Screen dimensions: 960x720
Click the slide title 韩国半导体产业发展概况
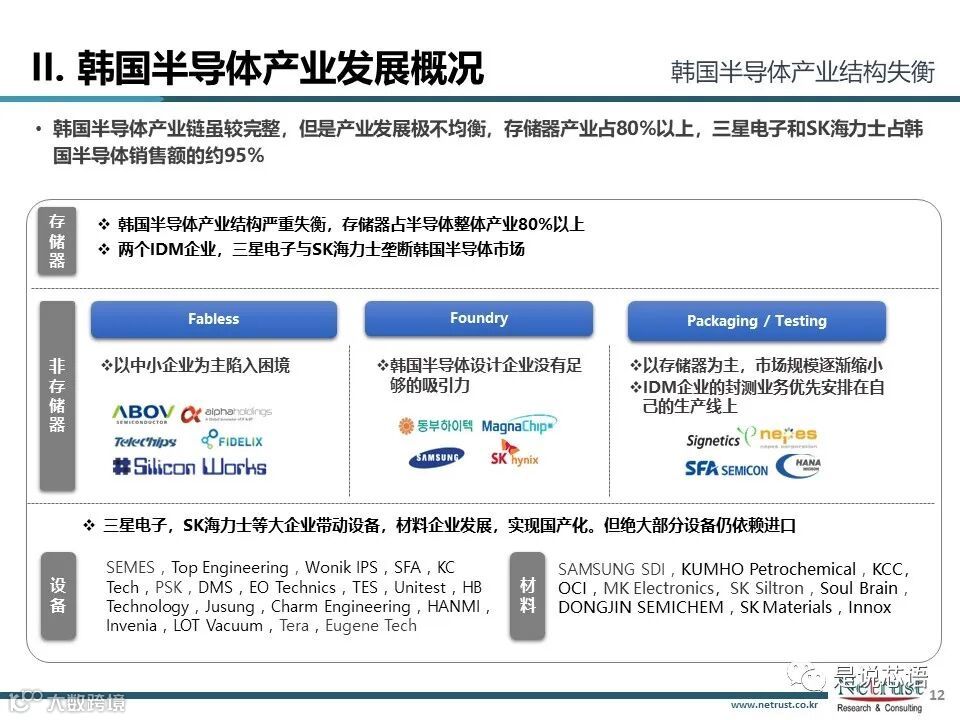pos(258,67)
